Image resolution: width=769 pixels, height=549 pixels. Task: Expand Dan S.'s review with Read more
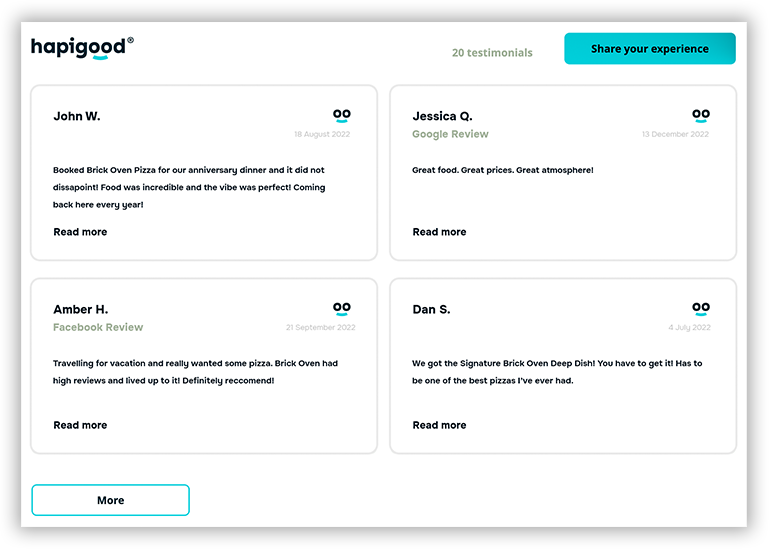[x=439, y=425]
